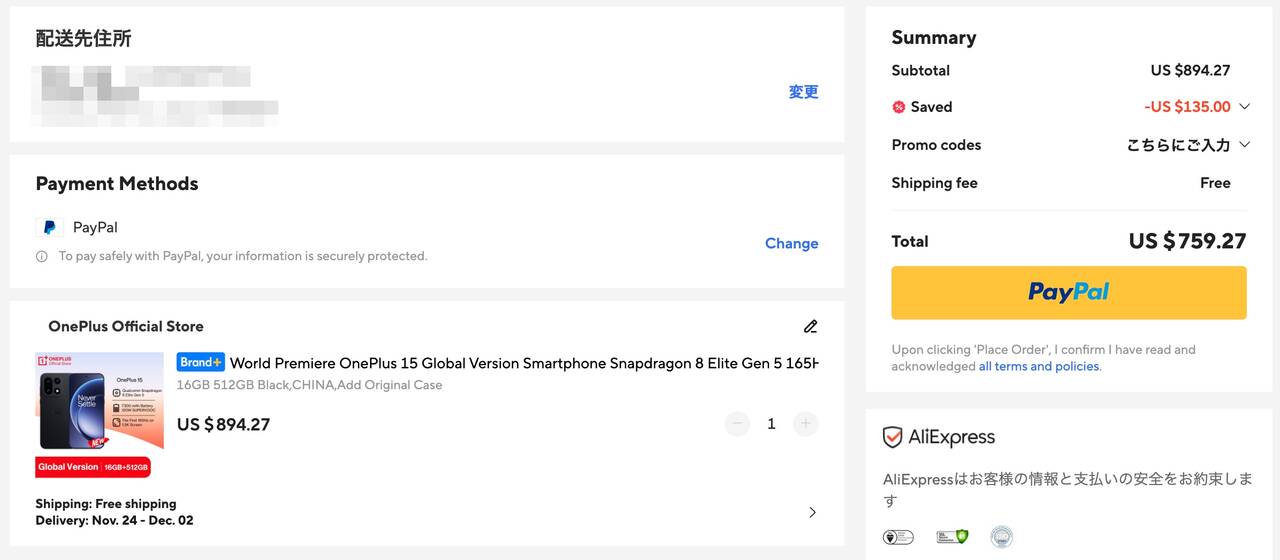Screen dimensions: 1280x560
Task: Click Change to switch payment method
Action: point(791,243)
